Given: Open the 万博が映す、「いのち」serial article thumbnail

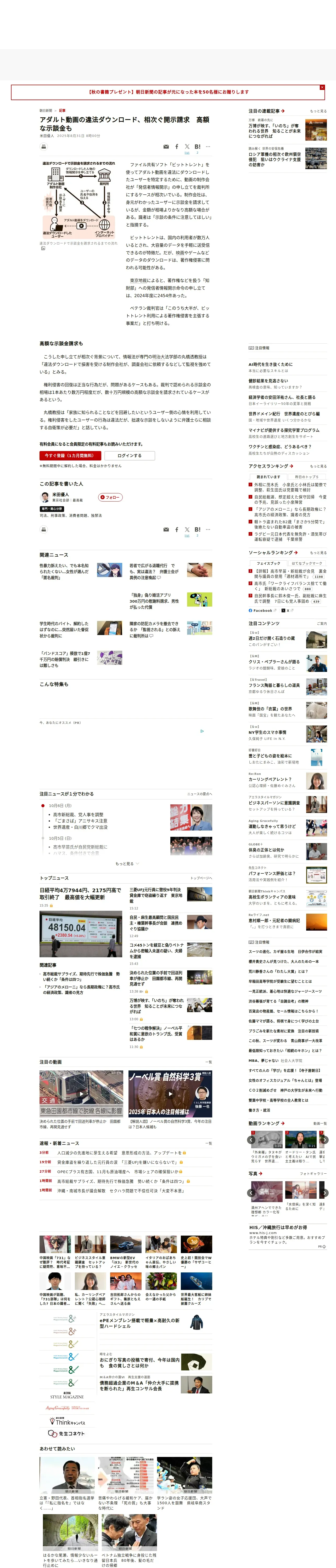Looking at the screenshot, I should 316,129.
